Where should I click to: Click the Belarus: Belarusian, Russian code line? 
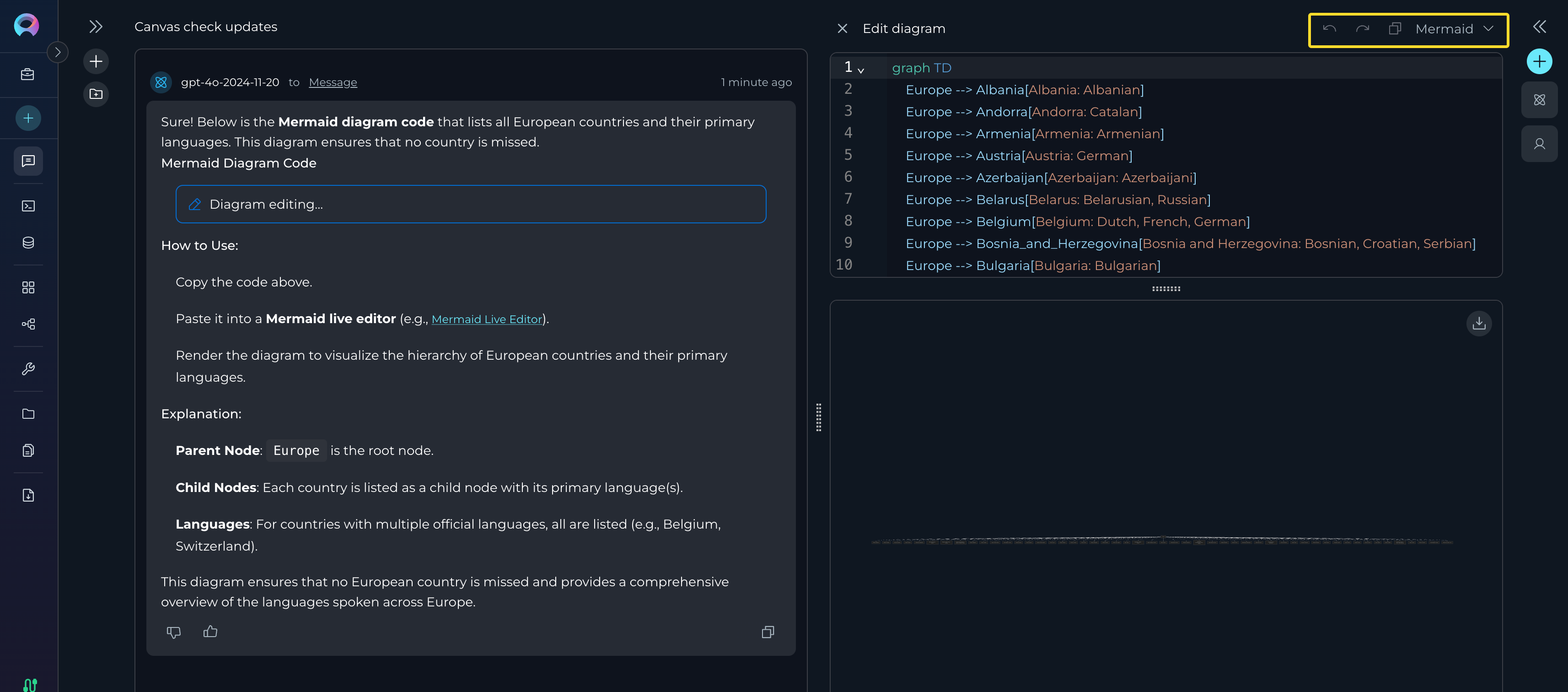[1058, 199]
